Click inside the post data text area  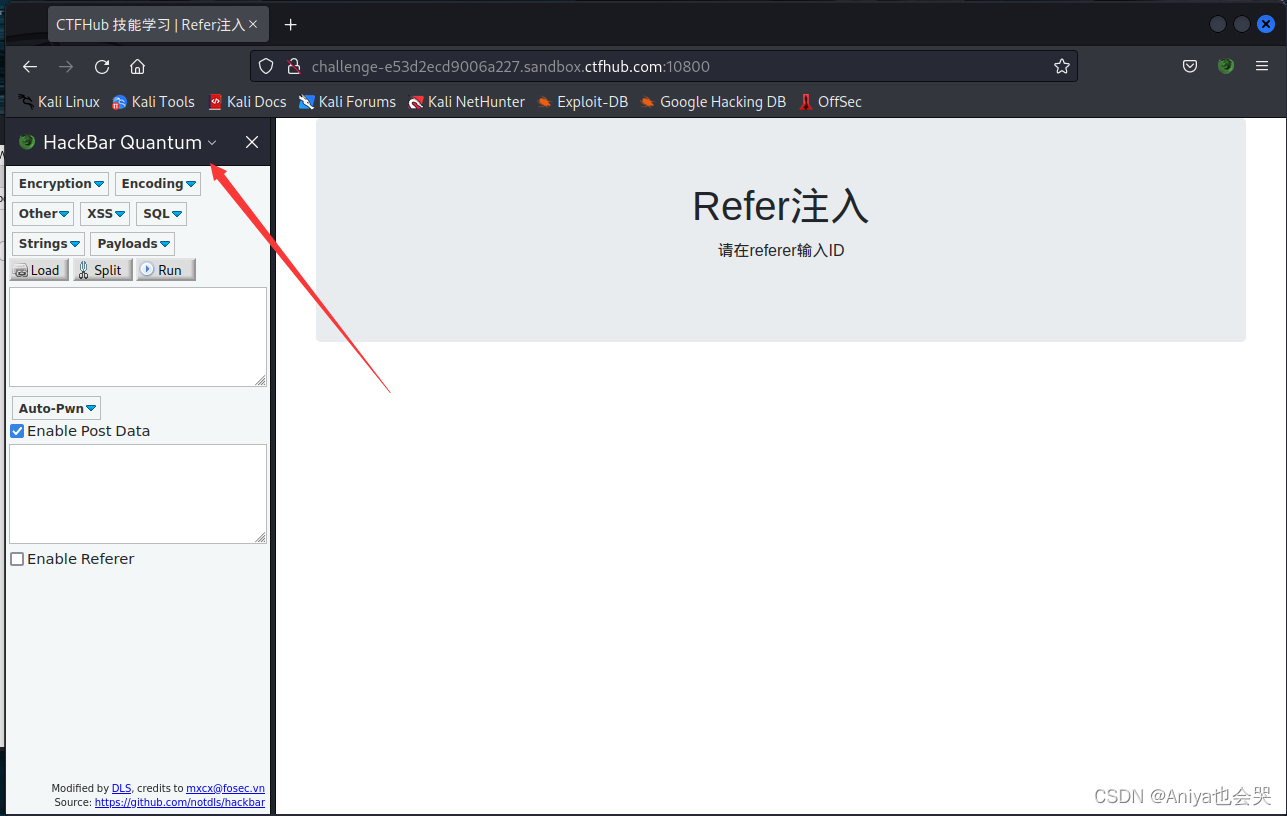[138, 494]
